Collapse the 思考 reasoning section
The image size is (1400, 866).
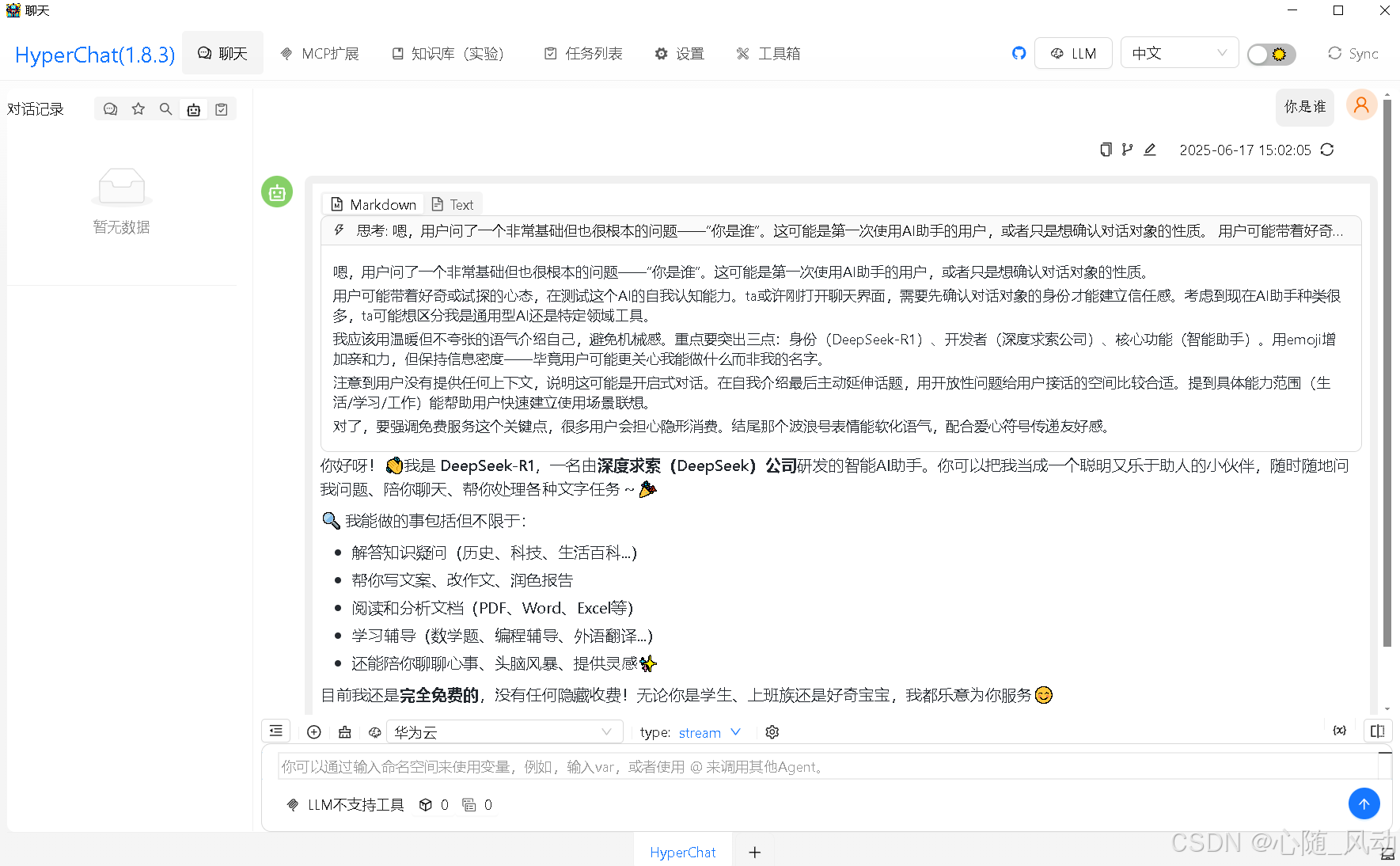pyautogui.click(x=840, y=230)
